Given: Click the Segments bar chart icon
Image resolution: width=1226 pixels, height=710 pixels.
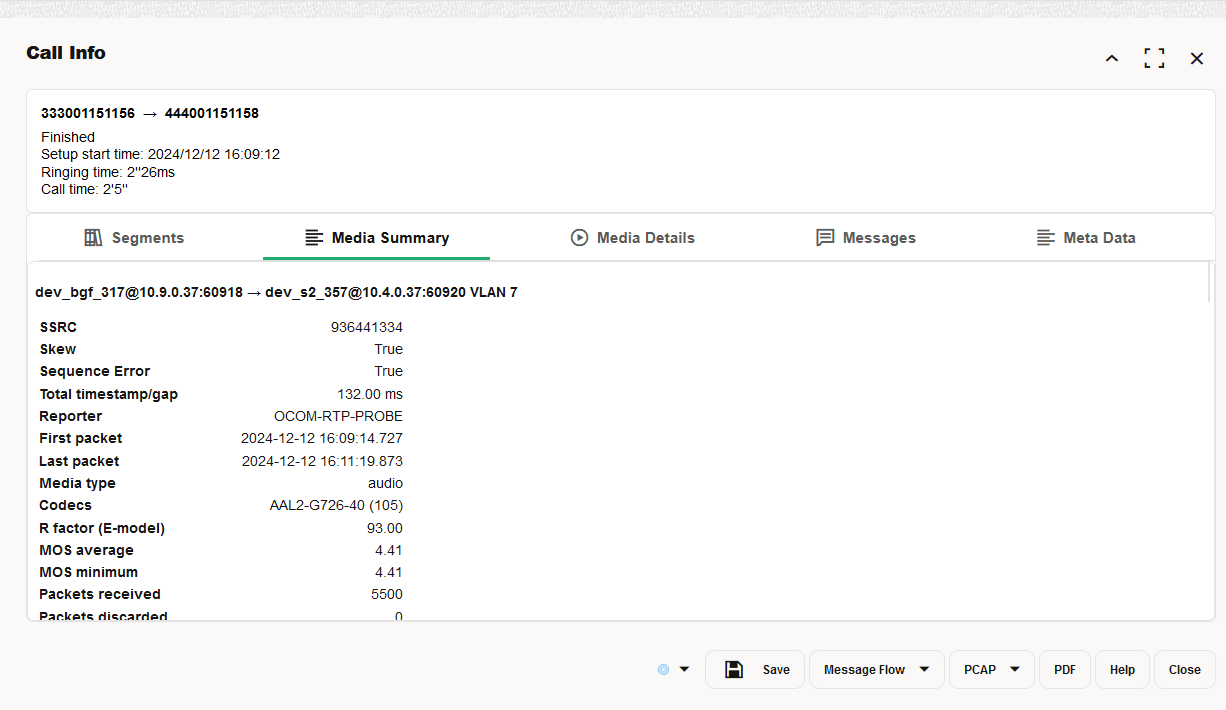Looking at the screenshot, I should click(x=91, y=237).
